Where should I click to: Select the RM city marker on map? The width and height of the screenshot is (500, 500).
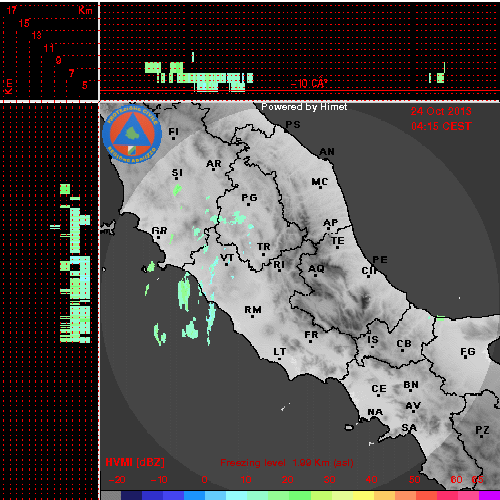pyautogui.click(x=252, y=316)
